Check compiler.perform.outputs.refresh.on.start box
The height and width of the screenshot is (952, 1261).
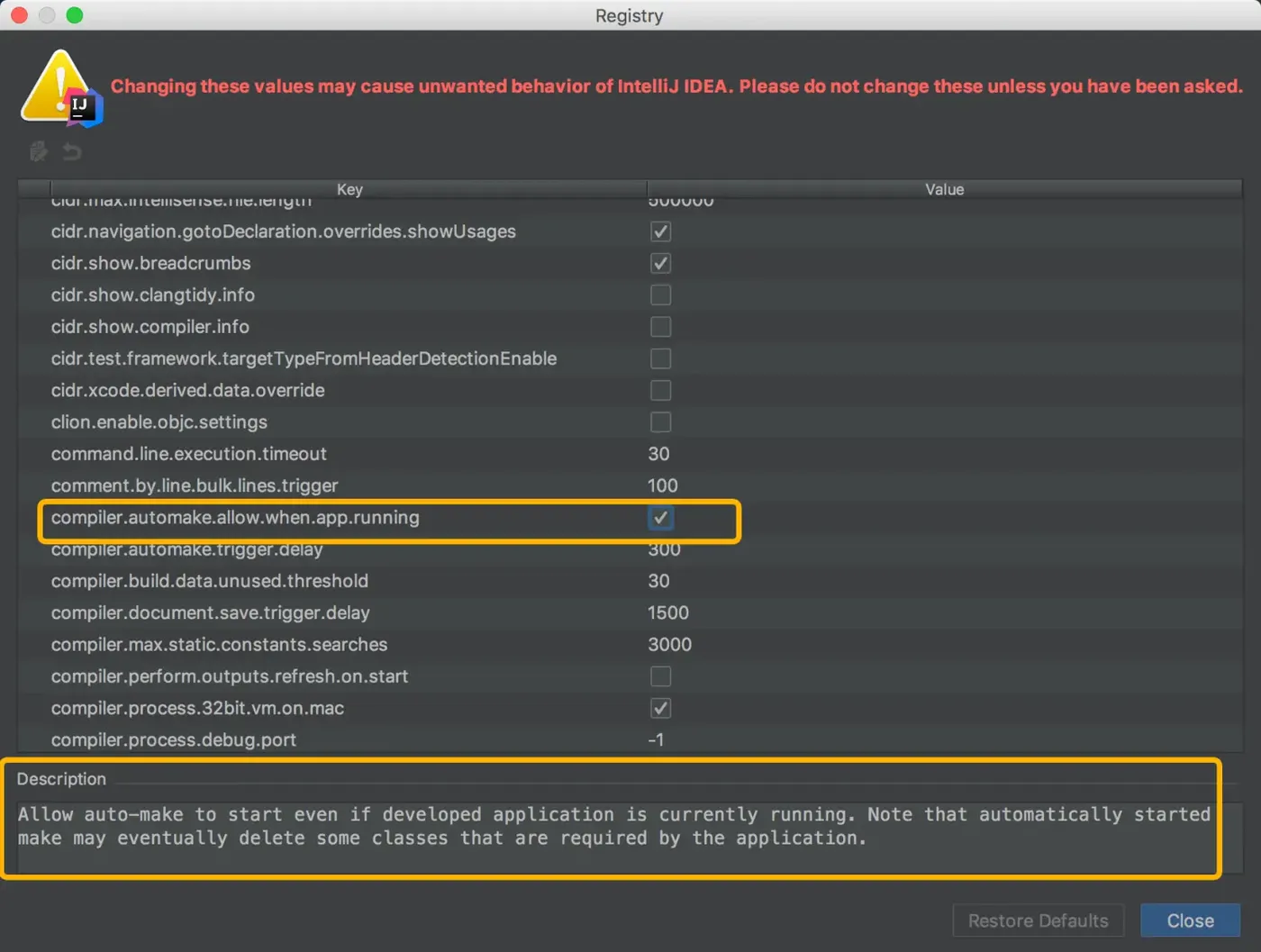pyautogui.click(x=660, y=676)
